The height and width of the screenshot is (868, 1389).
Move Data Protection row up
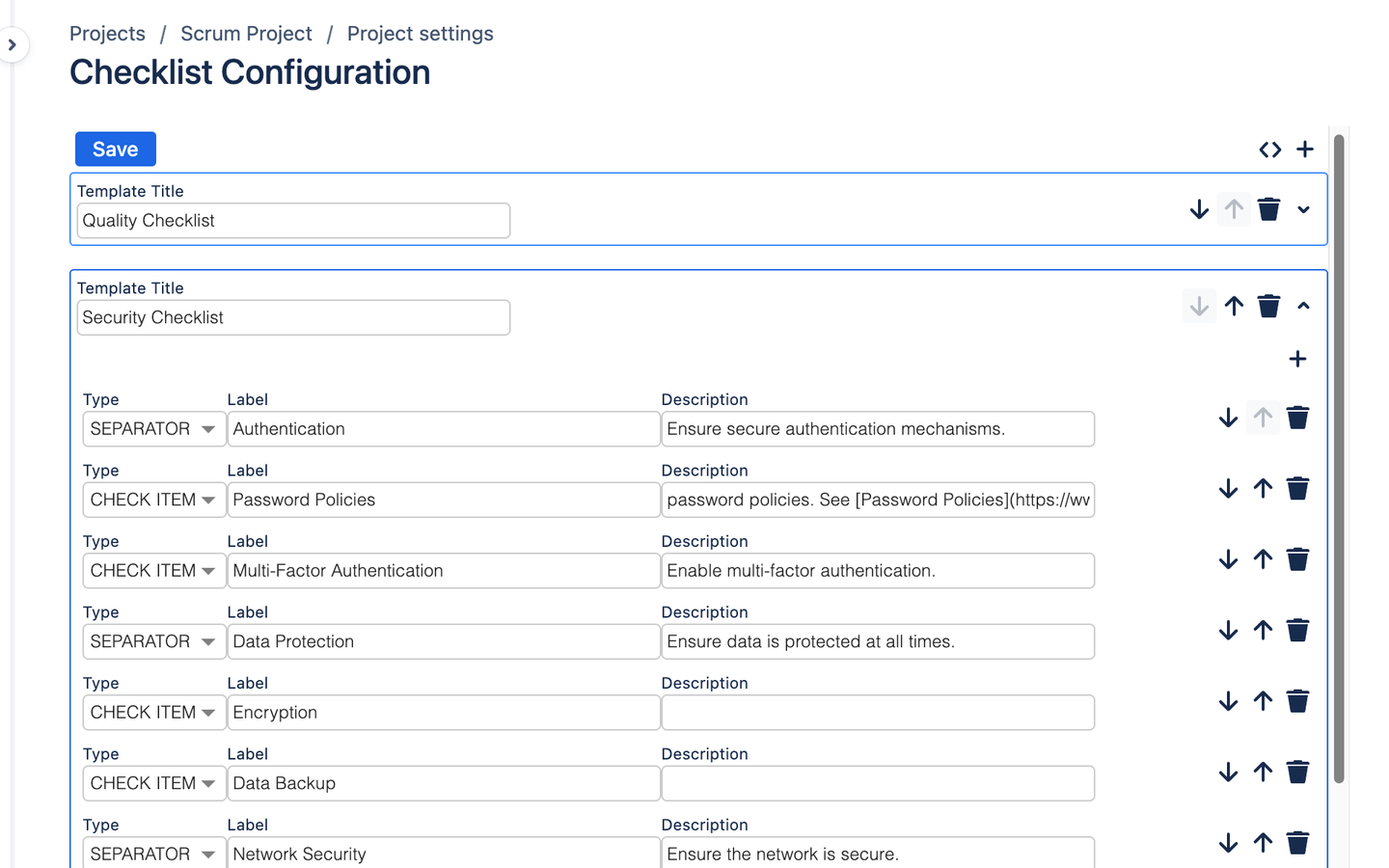(x=1263, y=631)
